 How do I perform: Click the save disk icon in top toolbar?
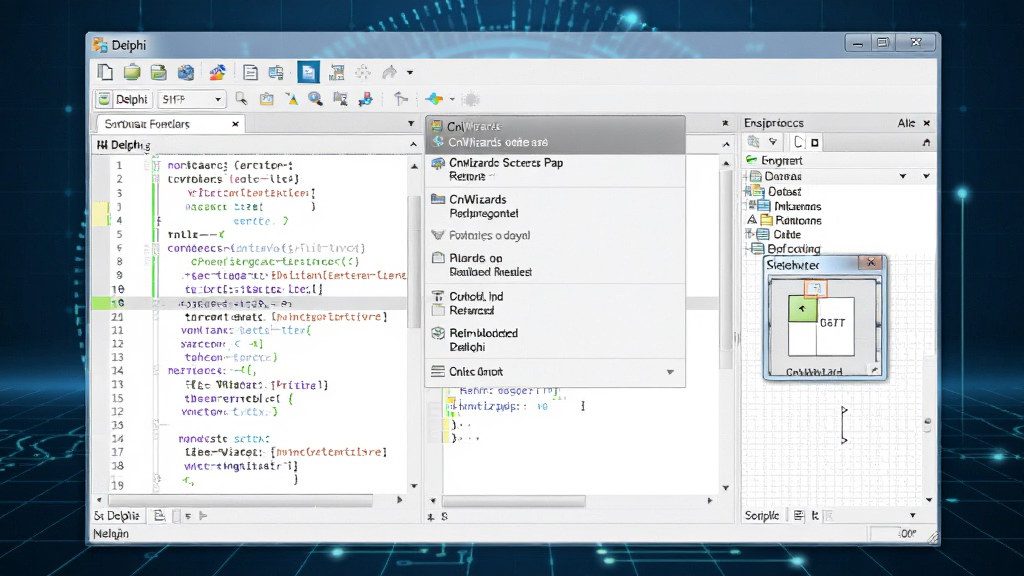159,72
